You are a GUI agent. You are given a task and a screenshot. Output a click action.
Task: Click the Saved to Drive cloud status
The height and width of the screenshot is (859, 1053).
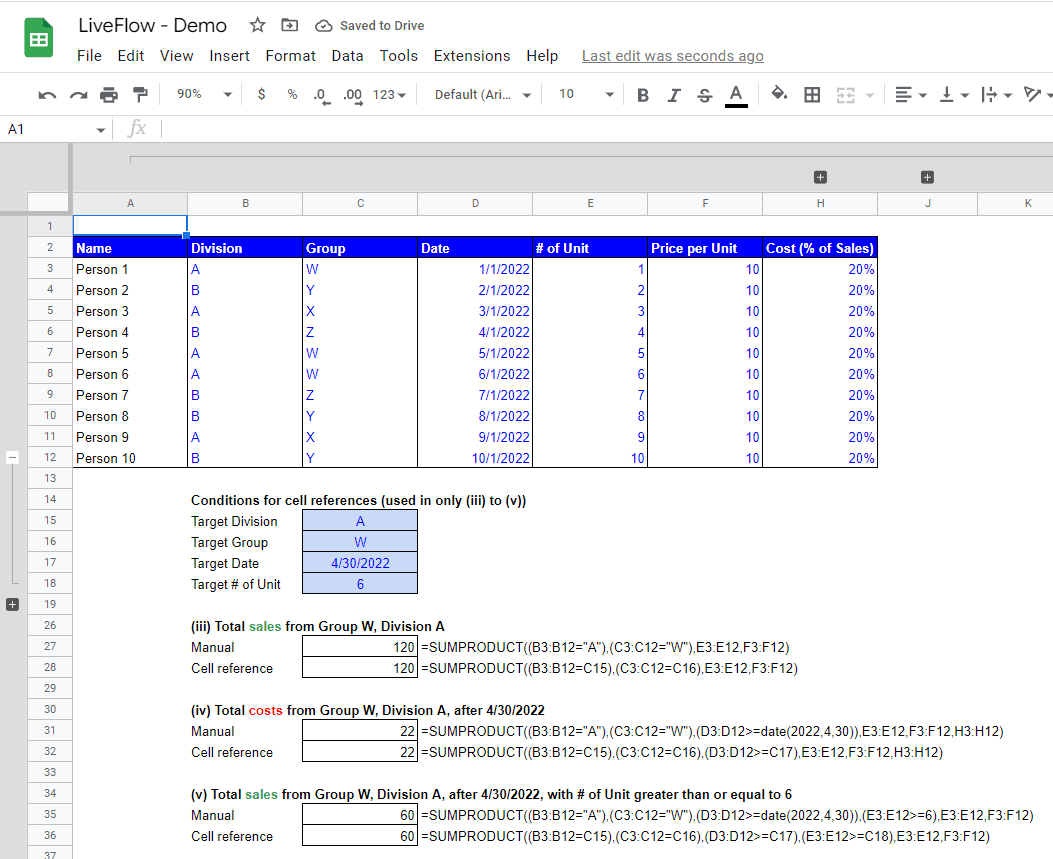369,26
